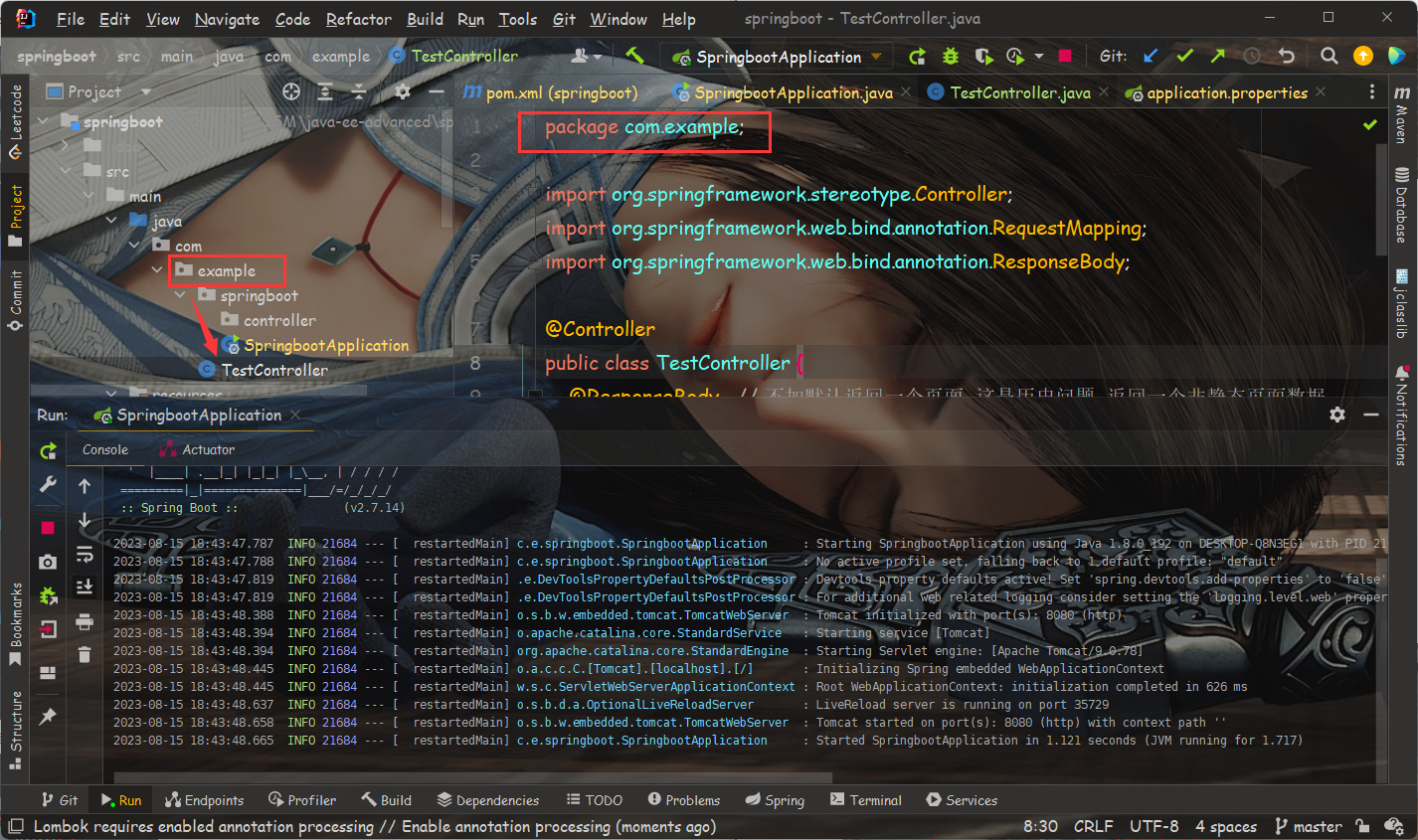Open Search Everywhere magnifier icon
Screen dimensions: 1418x840
pyautogui.click(x=1329, y=56)
